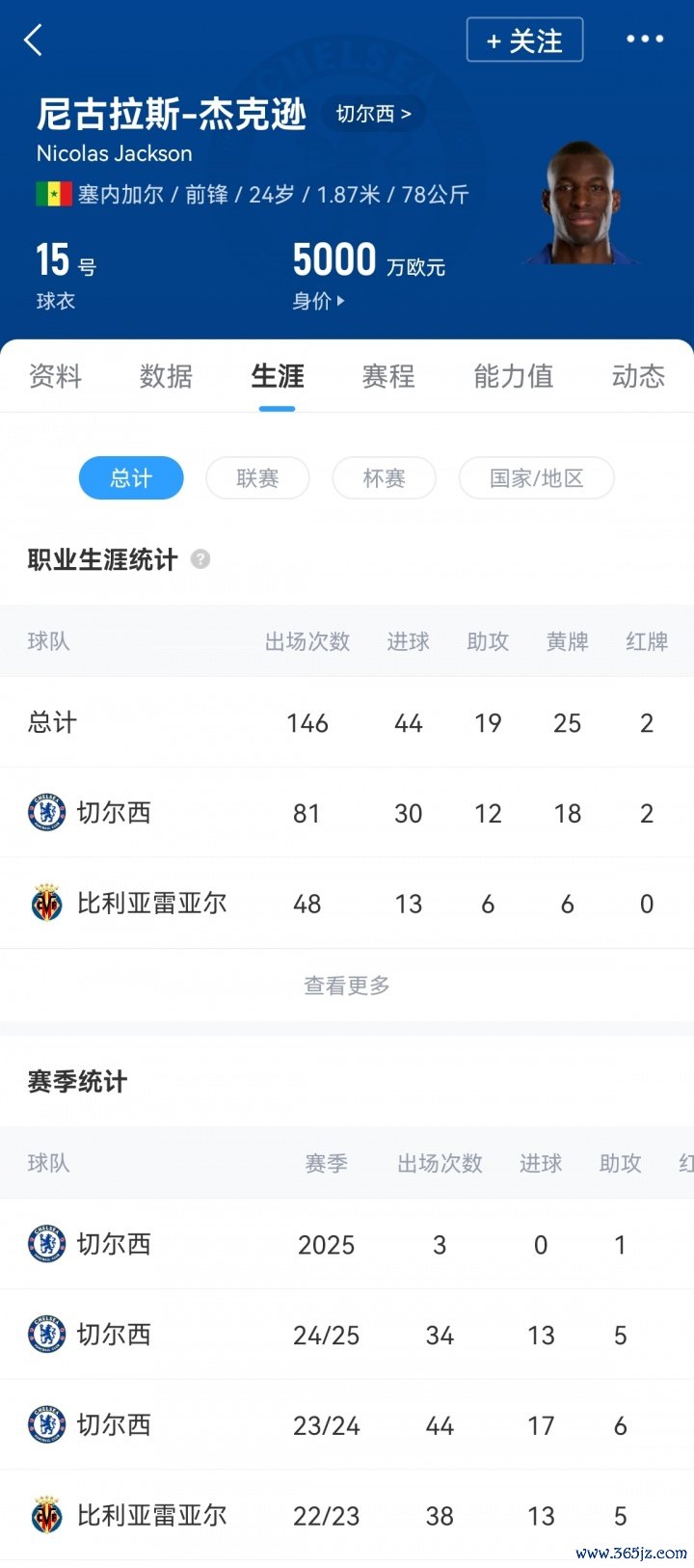This screenshot has height=1568, width=694.
Task: Switch to the 数据 tab
Action: click(x=166, y=376)
